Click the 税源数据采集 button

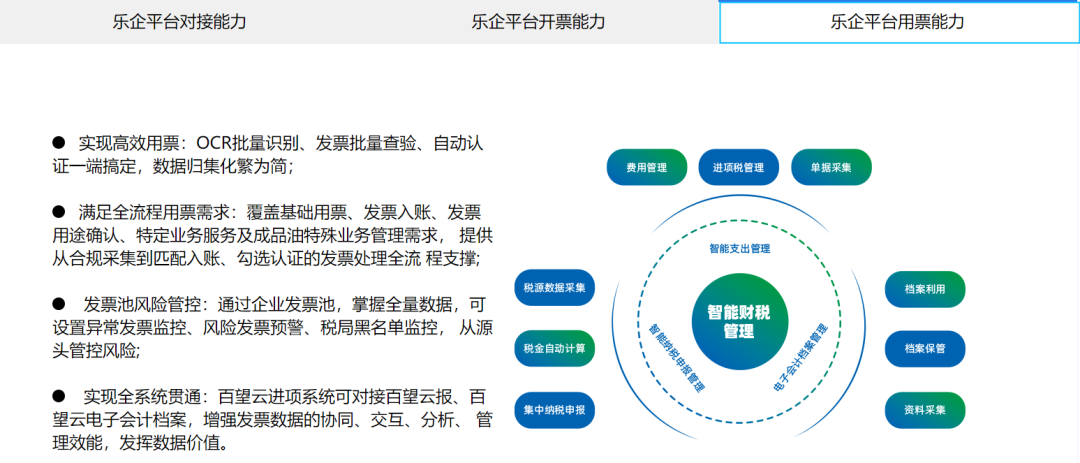coord(554,287)
